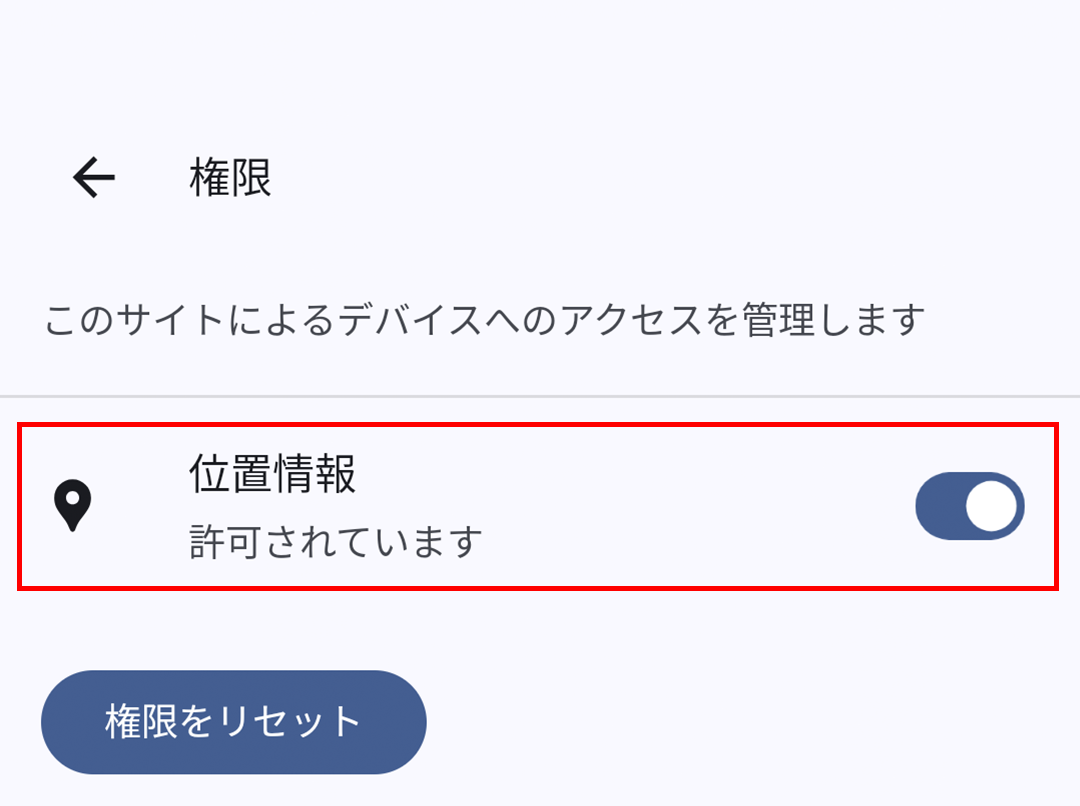The height and width of the screenshot is (806, 1080).
Task: Click the round head of the map pin icon
Action: click(72, 498)
